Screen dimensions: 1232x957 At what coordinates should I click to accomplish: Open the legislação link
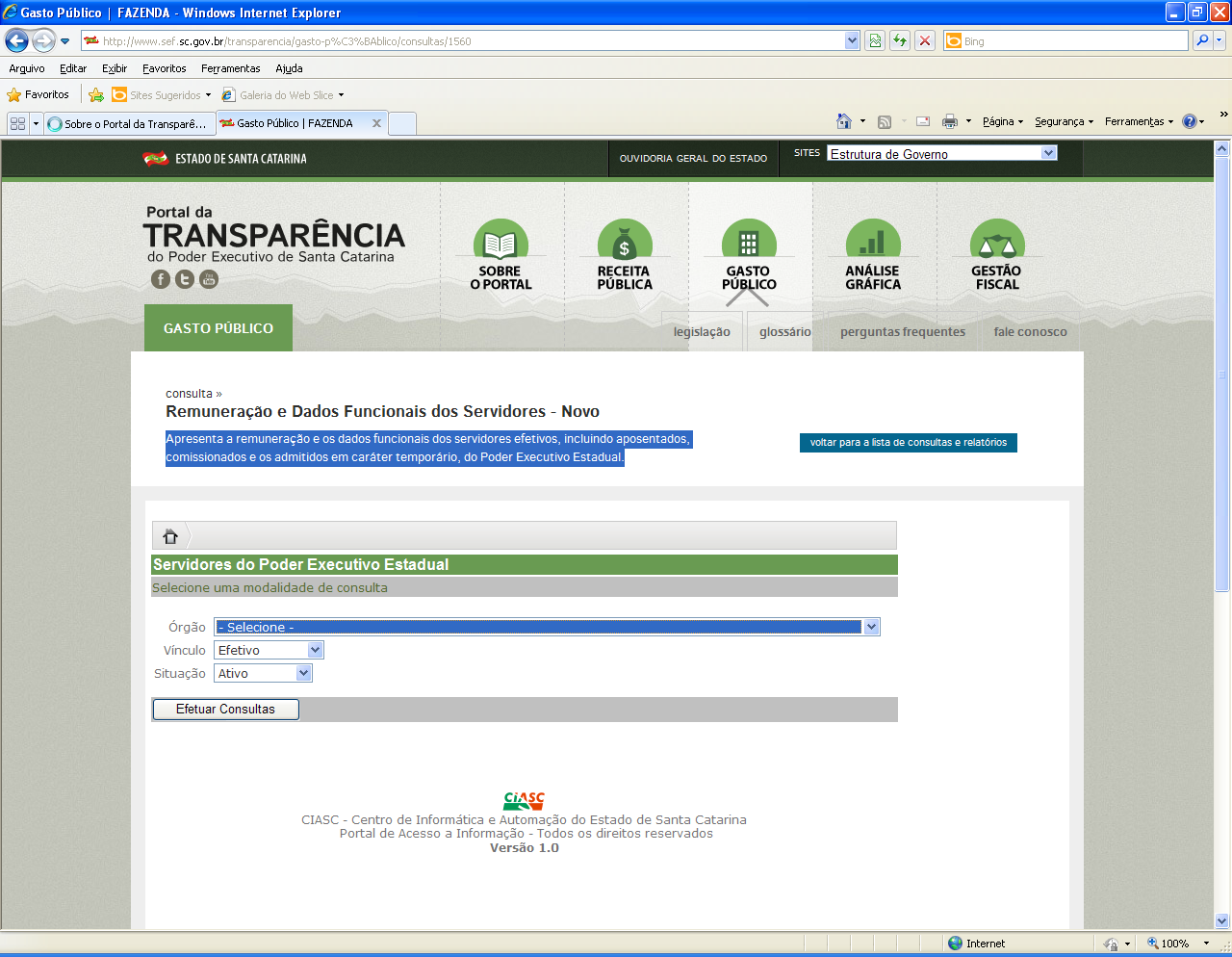coord(702,331)
